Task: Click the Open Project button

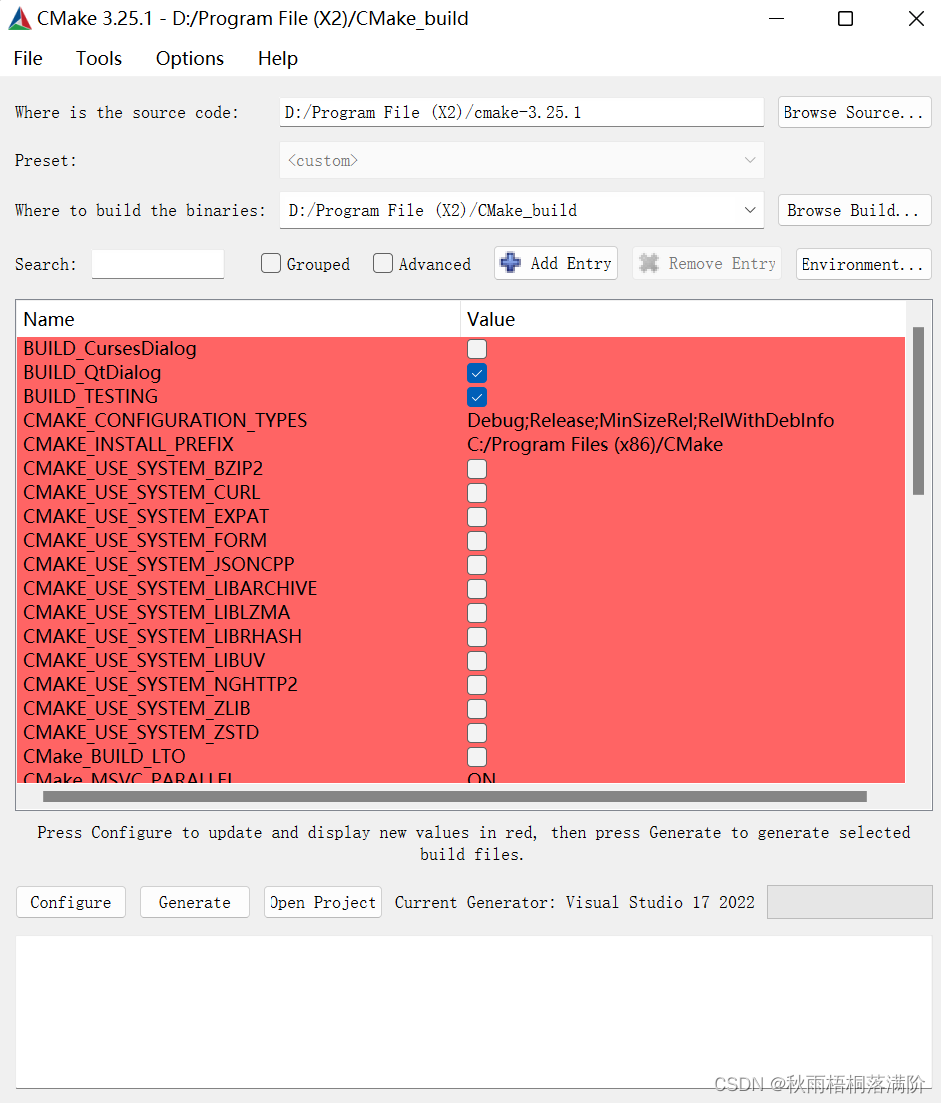Action: pyautogui.click(x=323, y=903)
